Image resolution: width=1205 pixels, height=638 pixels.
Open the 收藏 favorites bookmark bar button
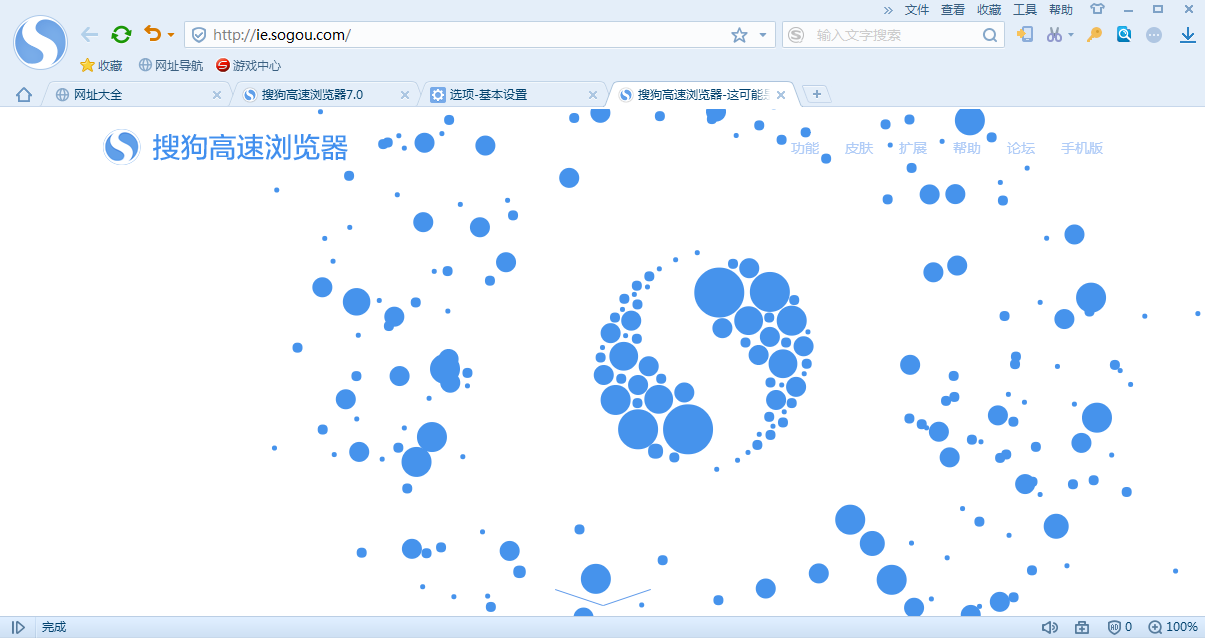pyautogui.click(x=101, y=66)
